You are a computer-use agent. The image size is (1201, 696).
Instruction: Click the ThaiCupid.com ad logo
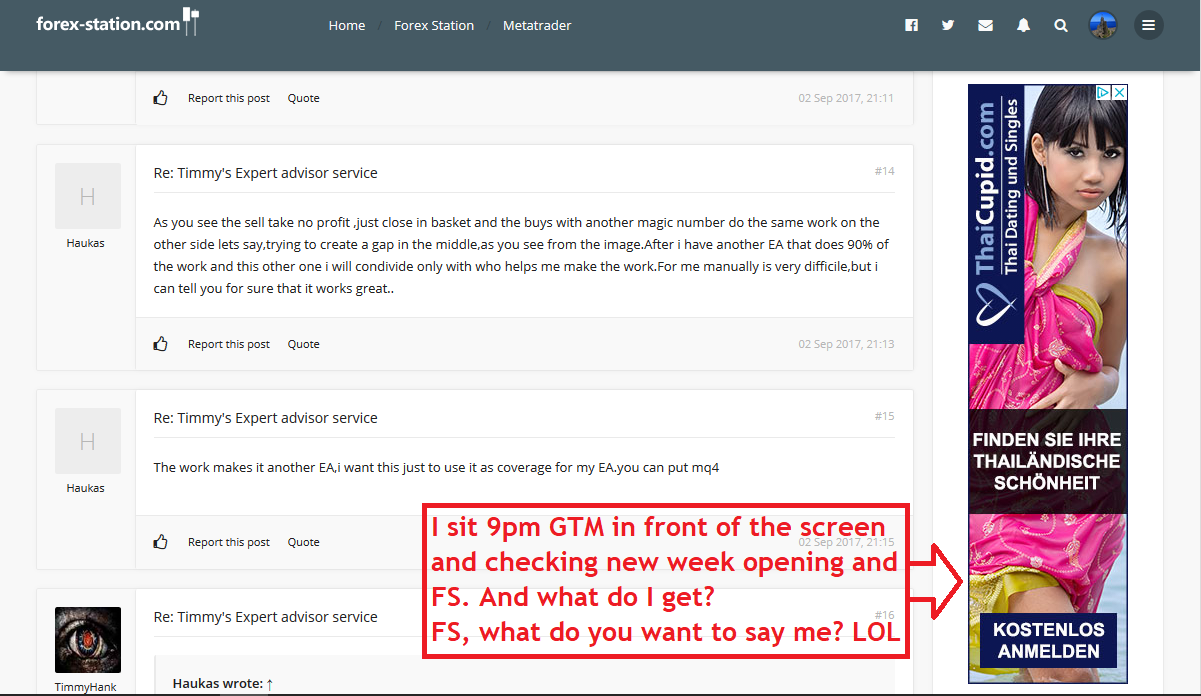996,216
